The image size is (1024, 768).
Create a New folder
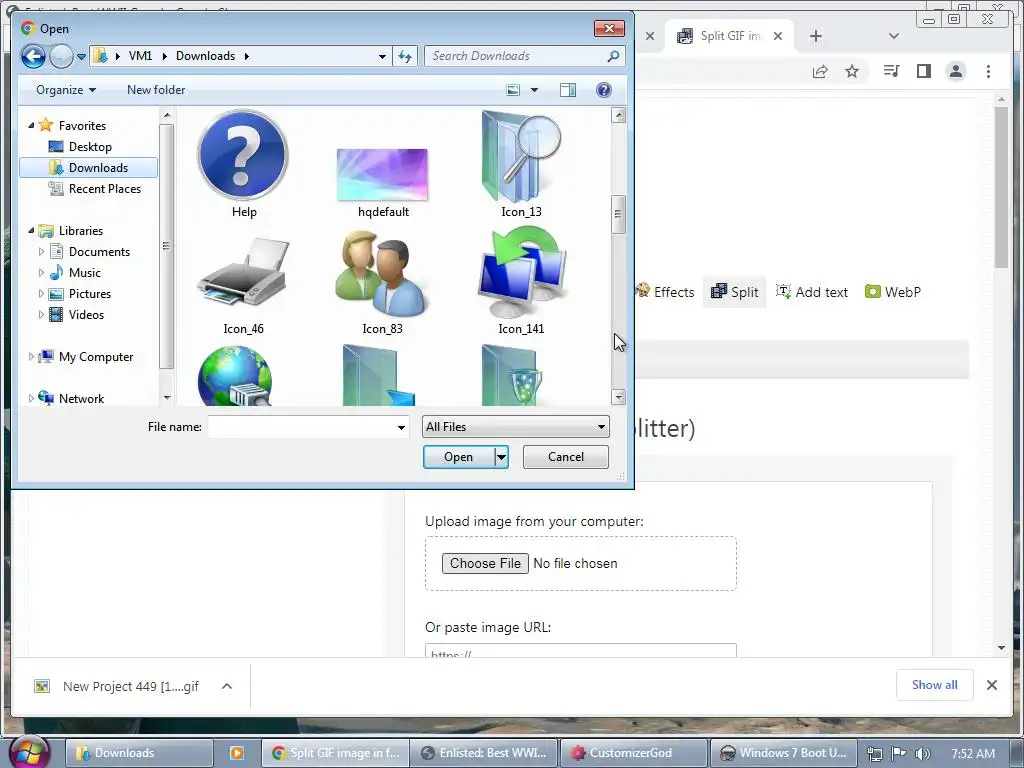(156, 90)
